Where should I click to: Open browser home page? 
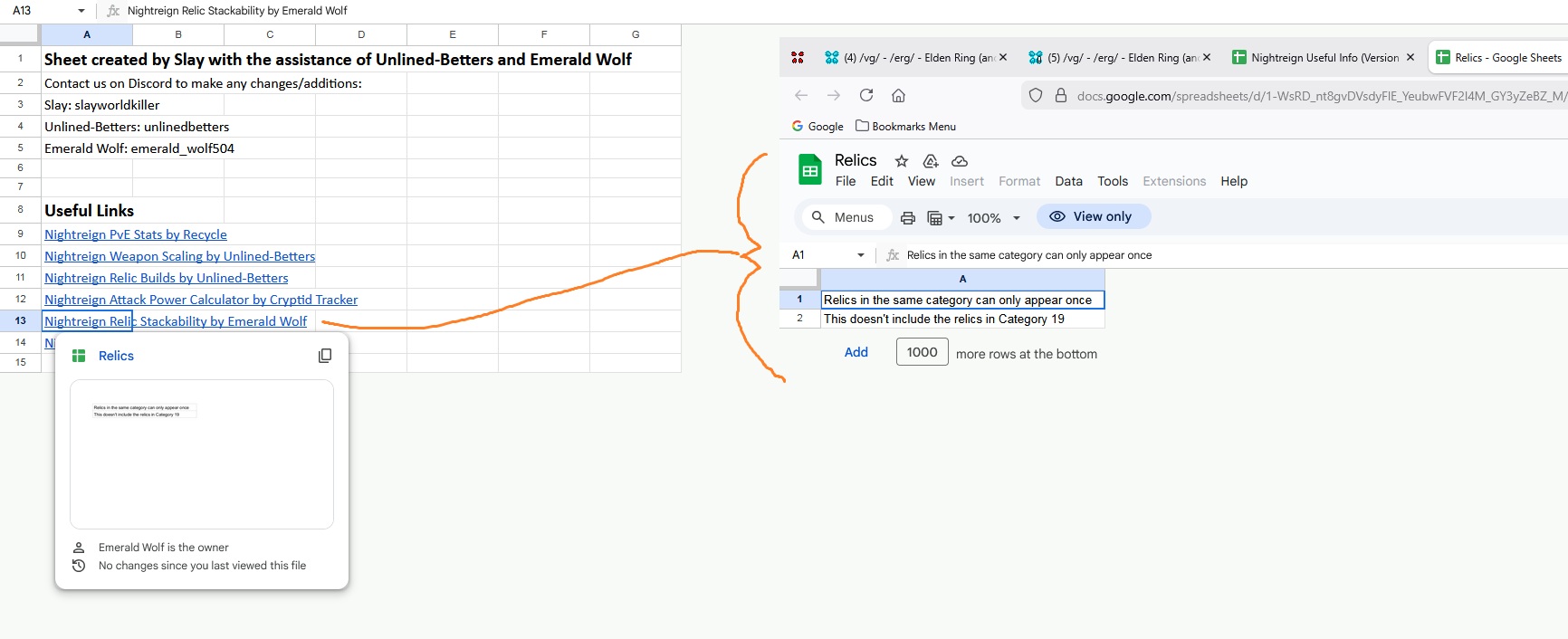tap(898, 95)
